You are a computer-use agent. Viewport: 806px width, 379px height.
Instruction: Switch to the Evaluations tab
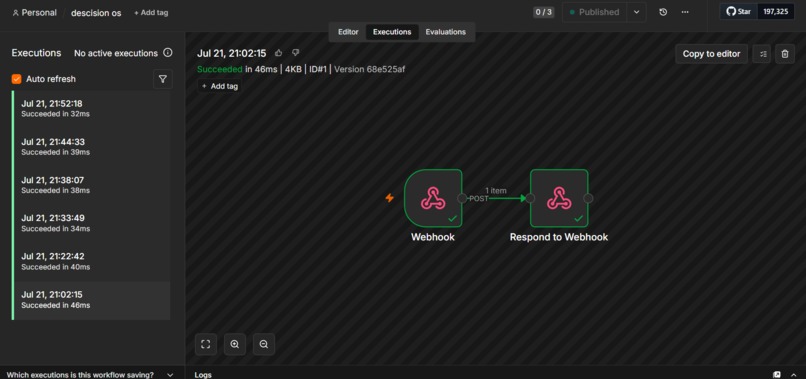[446, 32]
